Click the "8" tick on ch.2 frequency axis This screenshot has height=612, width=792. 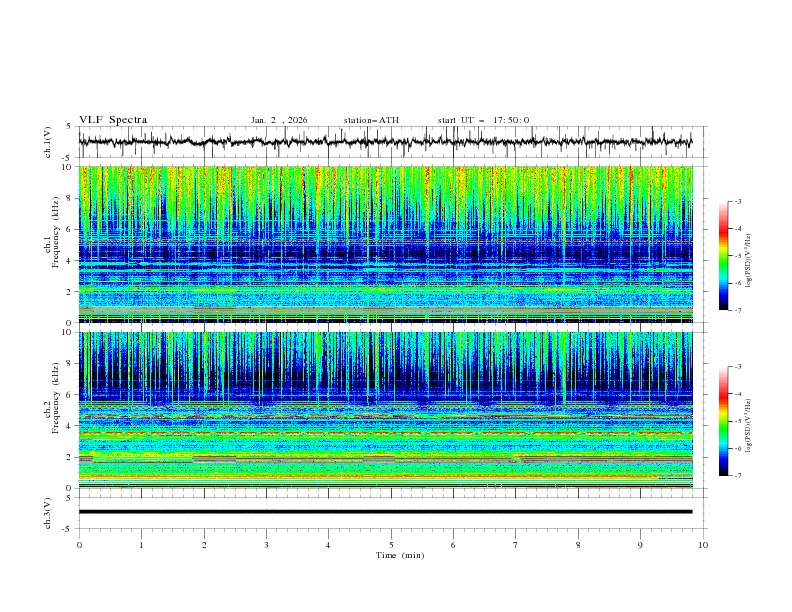[x=70, y=364]
